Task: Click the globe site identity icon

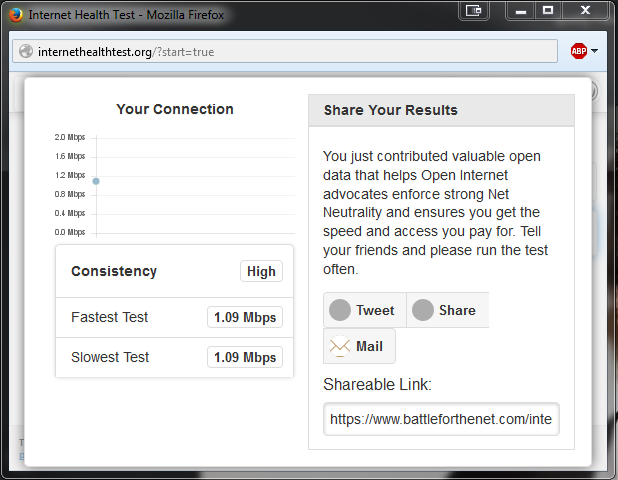Action: [26, 51]
